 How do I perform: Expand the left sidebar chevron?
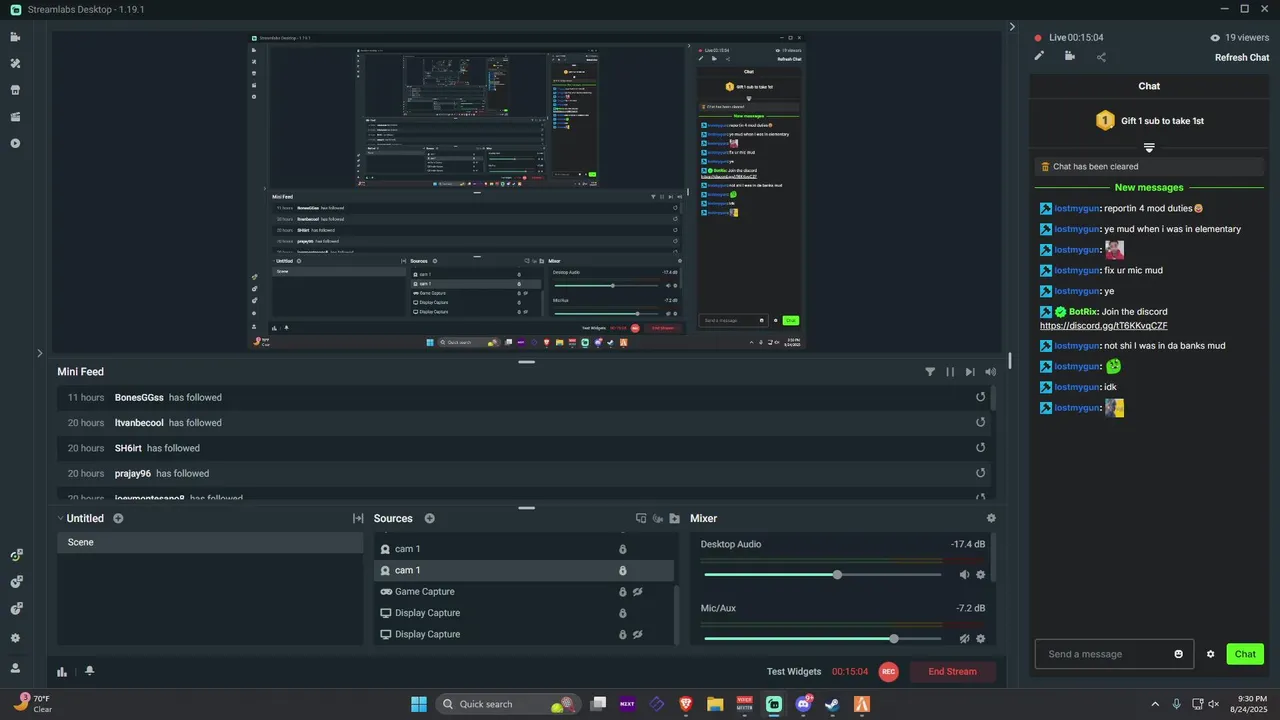pos(40,353)
